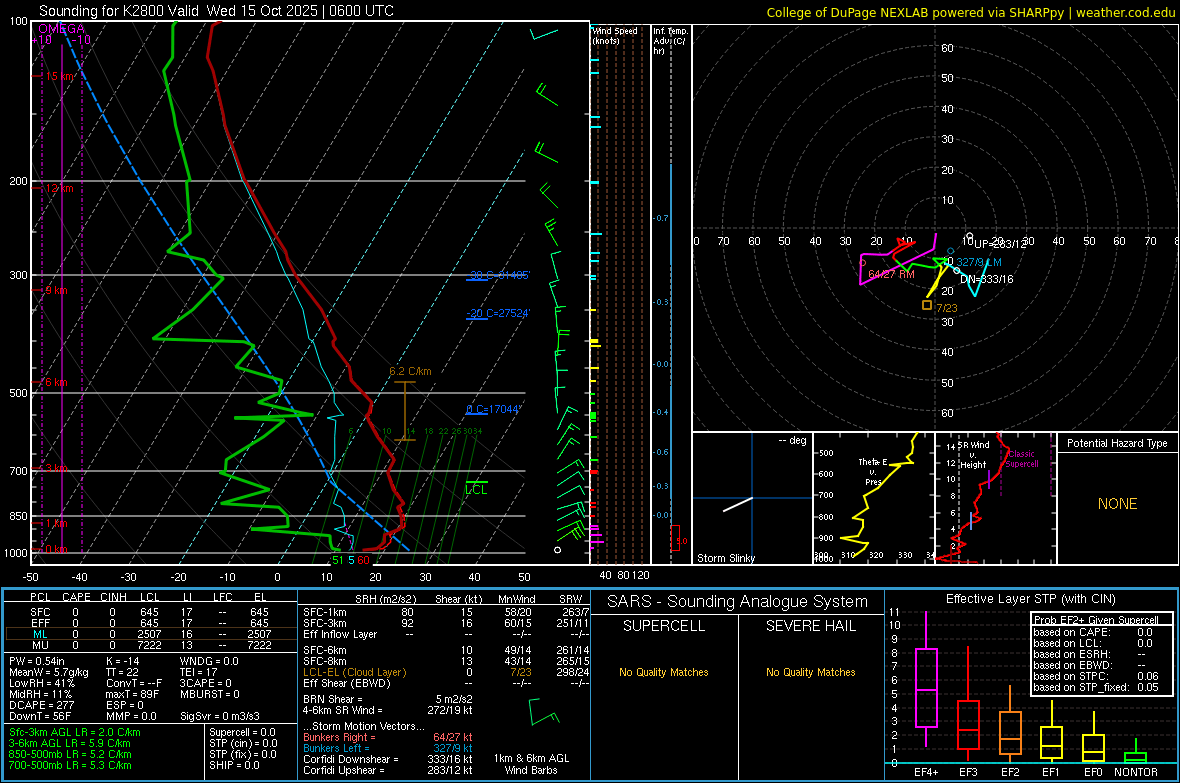Click No Quality Matches under SEVERE HAIL
Image resolution: width=1180 pixels, height=783 pixels.
pos(810,672)
